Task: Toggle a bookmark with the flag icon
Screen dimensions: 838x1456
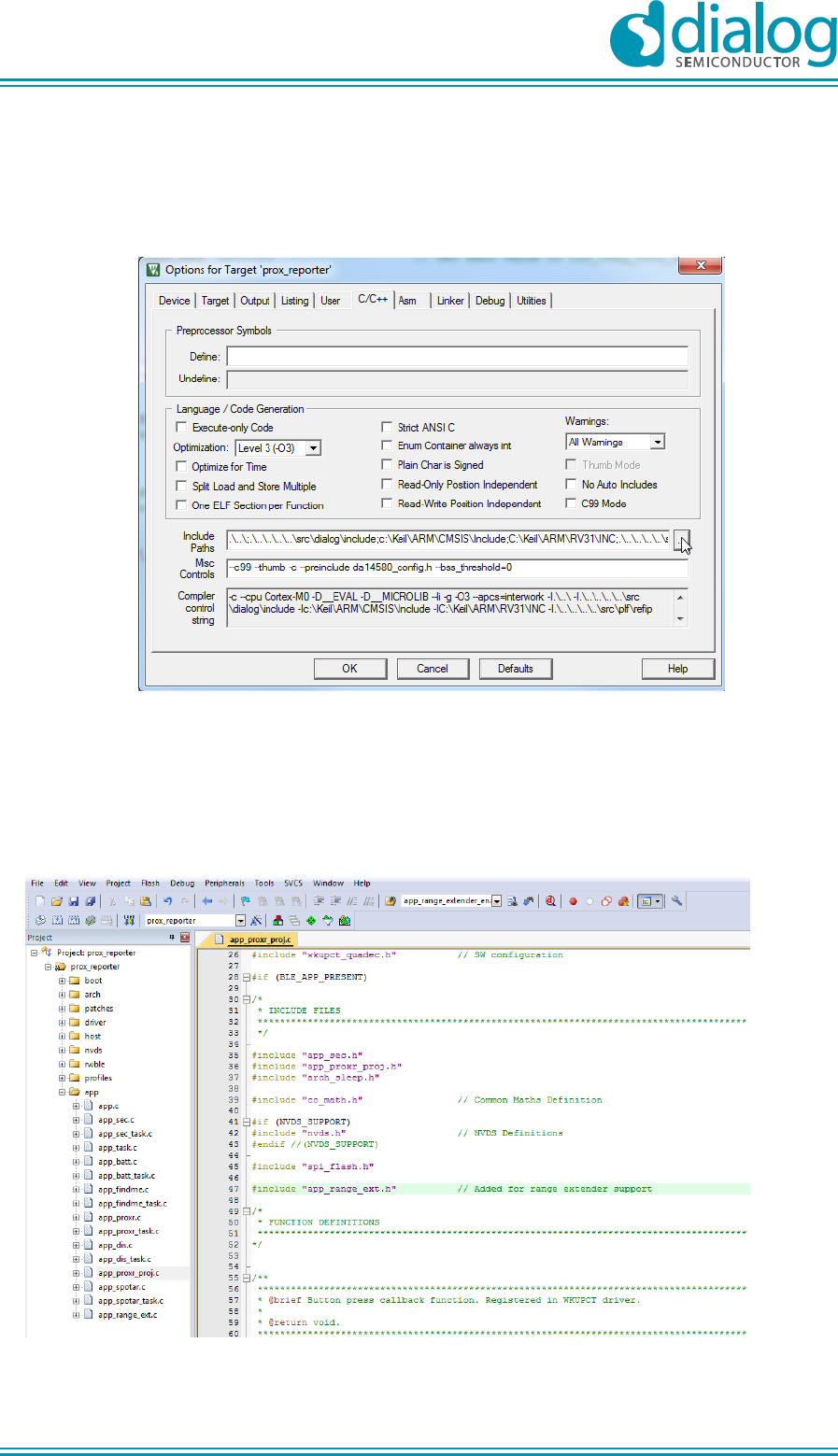Action: (x=246, y=901)
